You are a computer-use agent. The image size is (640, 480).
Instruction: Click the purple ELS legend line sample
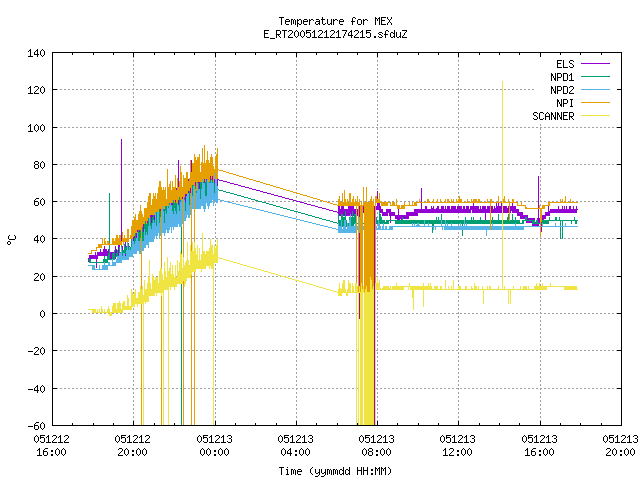tap(595, 64)
